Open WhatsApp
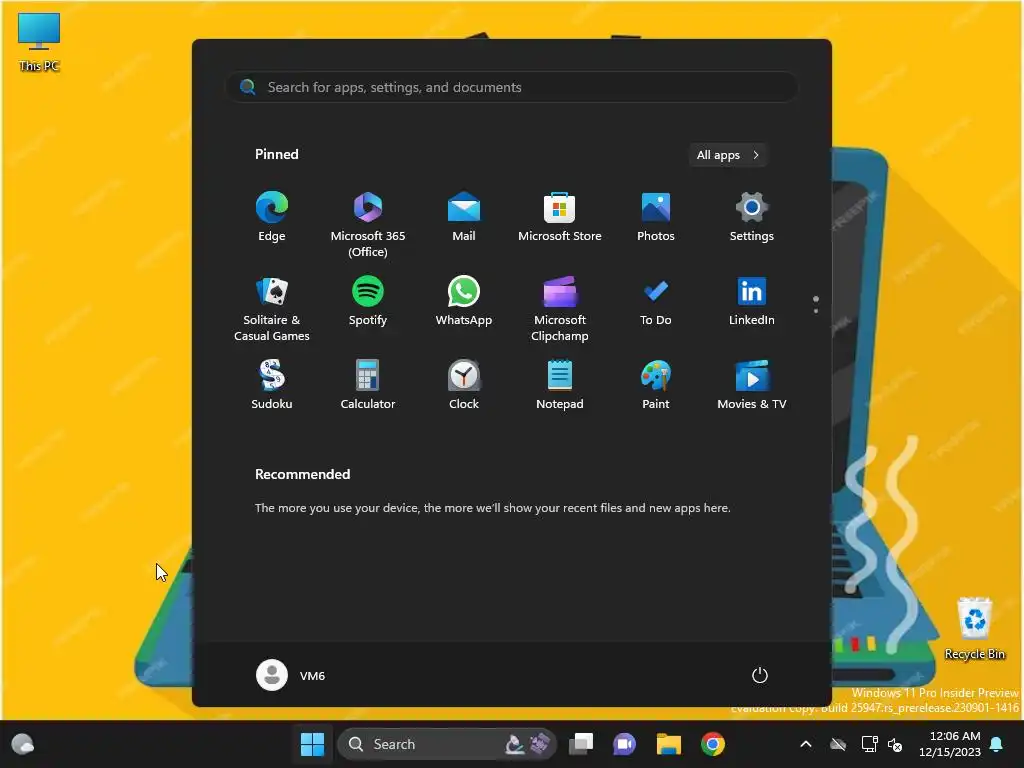 point(464,301)
